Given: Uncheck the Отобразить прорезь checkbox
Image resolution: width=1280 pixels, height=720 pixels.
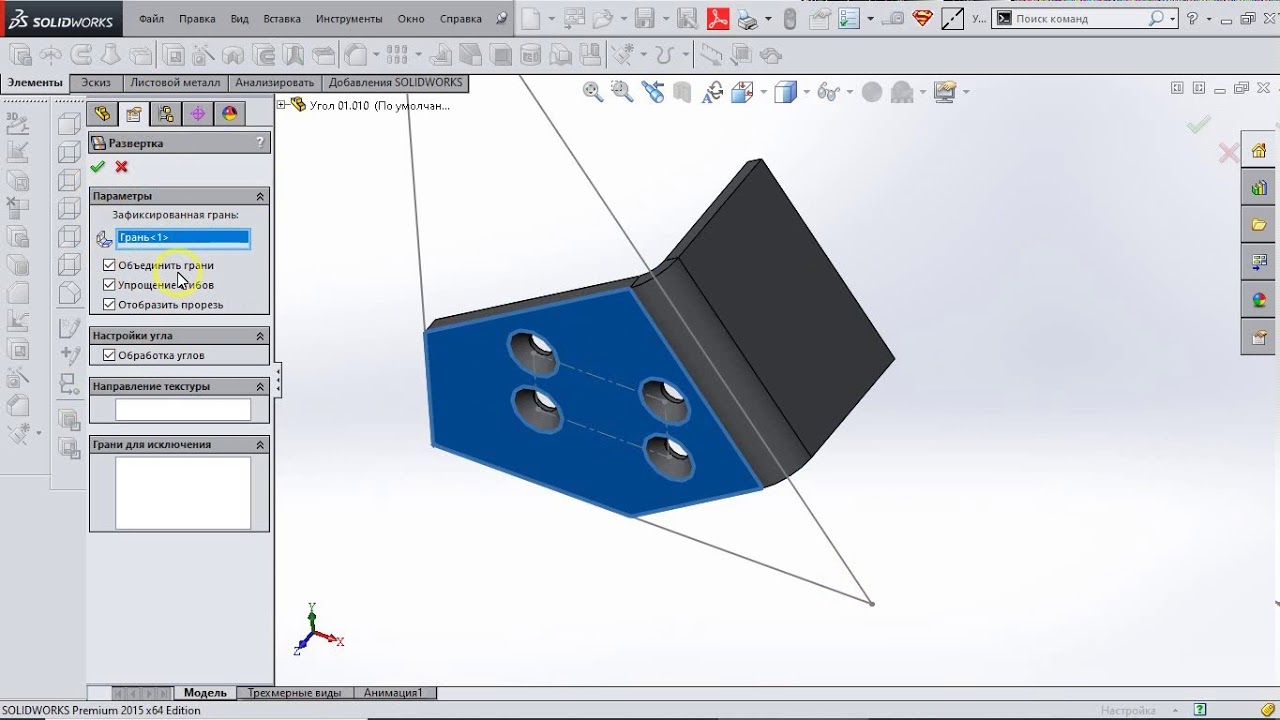Looking at the screenshot, I should (x=109, y=305).
